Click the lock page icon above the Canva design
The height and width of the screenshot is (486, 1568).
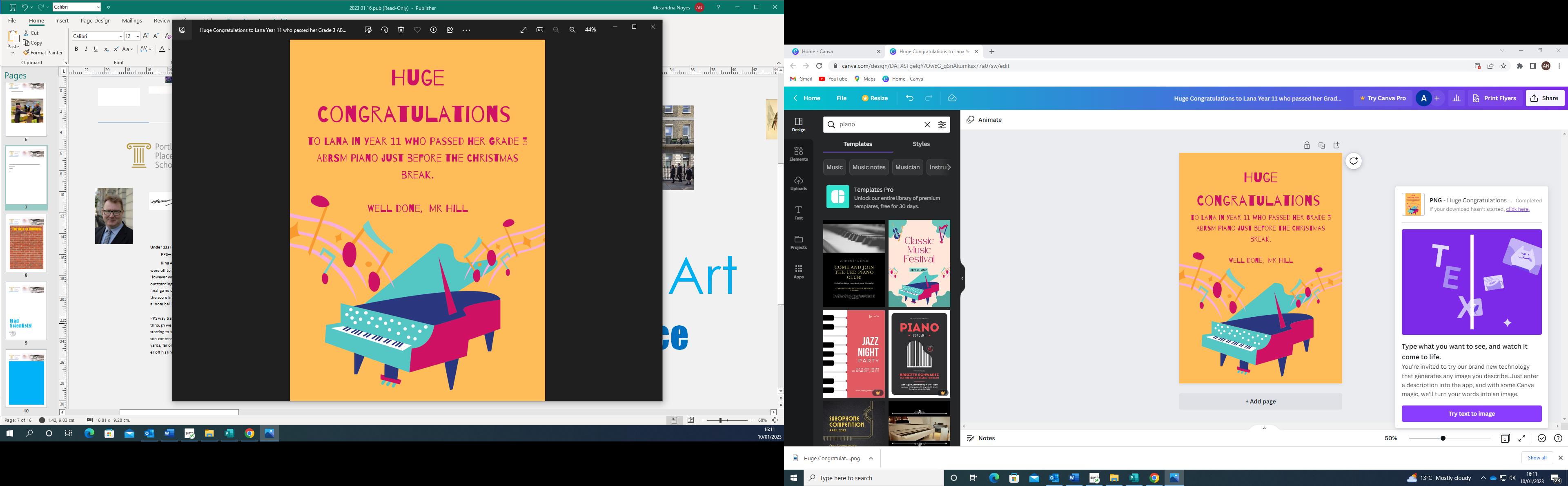pos(1307,146)
